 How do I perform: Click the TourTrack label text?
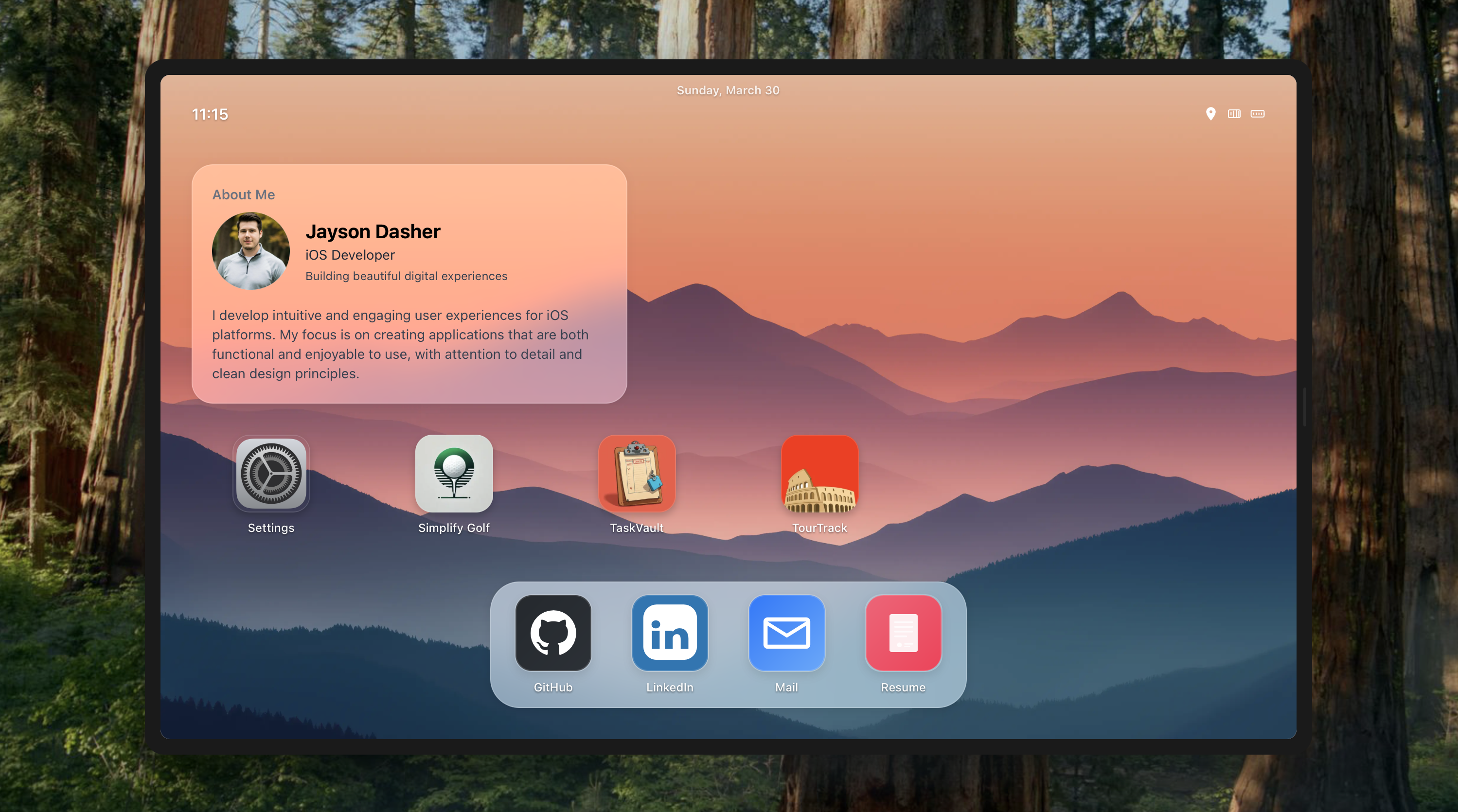tap(819, 528)
